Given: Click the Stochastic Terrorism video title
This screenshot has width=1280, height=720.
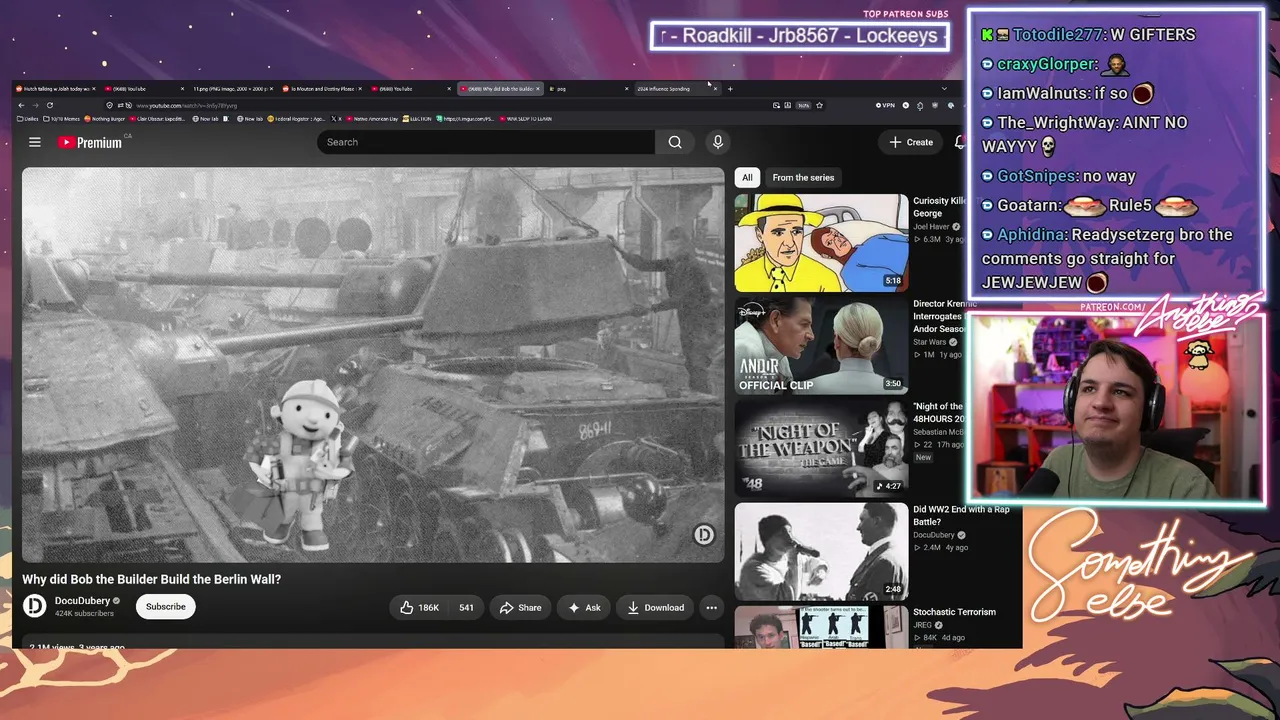Looking at the screenshot, I should (x=954, y=612).
